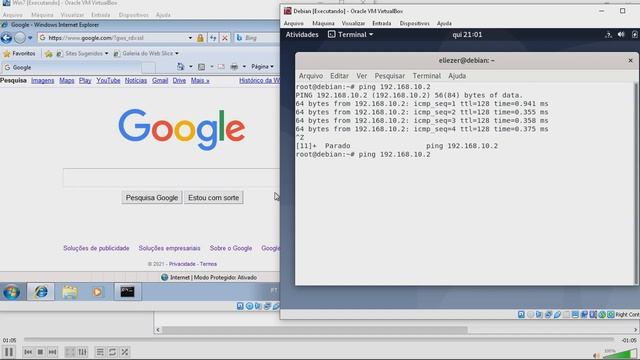
Task: Expand the address bar URL dropdown
Action: [190, 38]
